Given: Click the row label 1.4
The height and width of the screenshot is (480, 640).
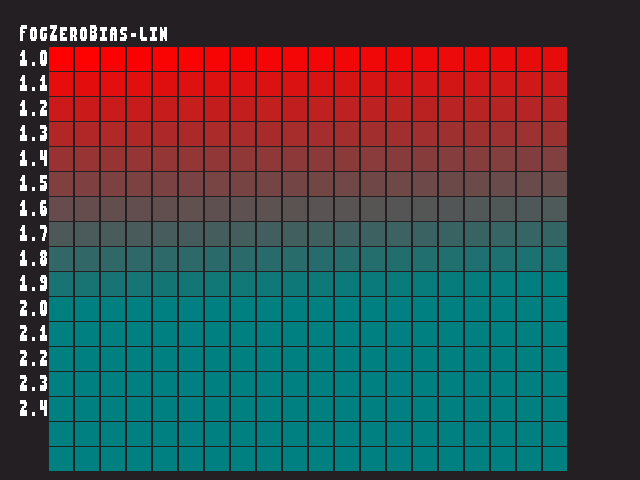Looking at the screenshot, I should tap(33, 159).
